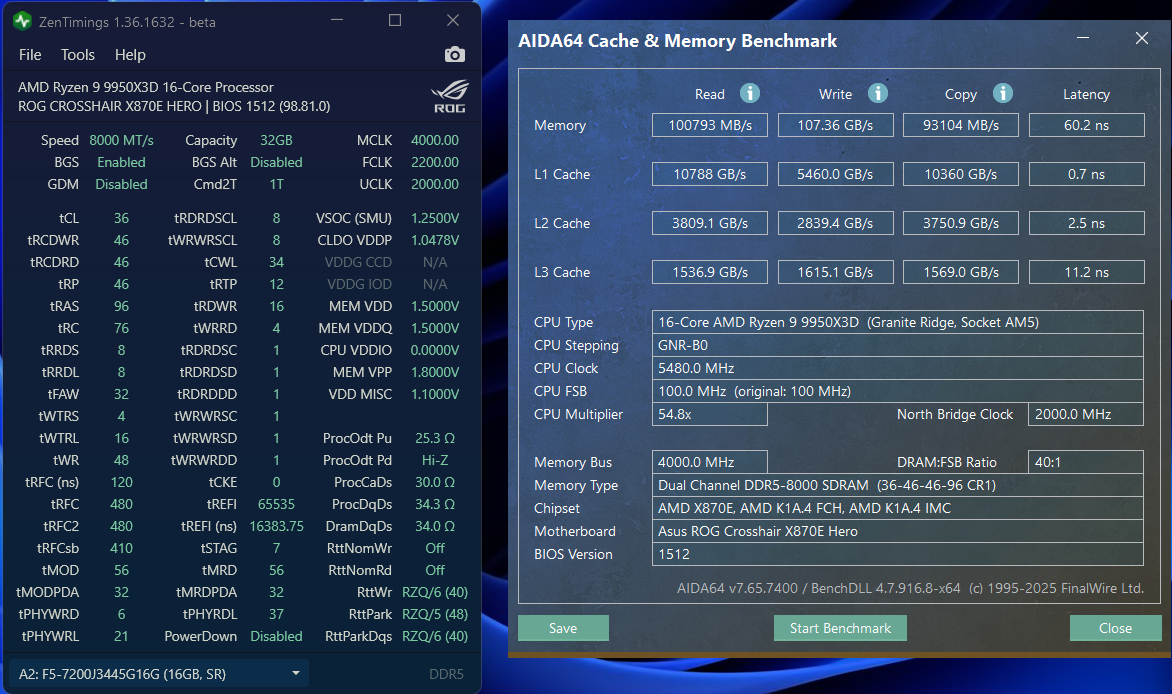The width and height of the screenshot is (1172, 694).
Task: Click the CPU Multiplier field 54.8x
Action: (x=710, y=414)
